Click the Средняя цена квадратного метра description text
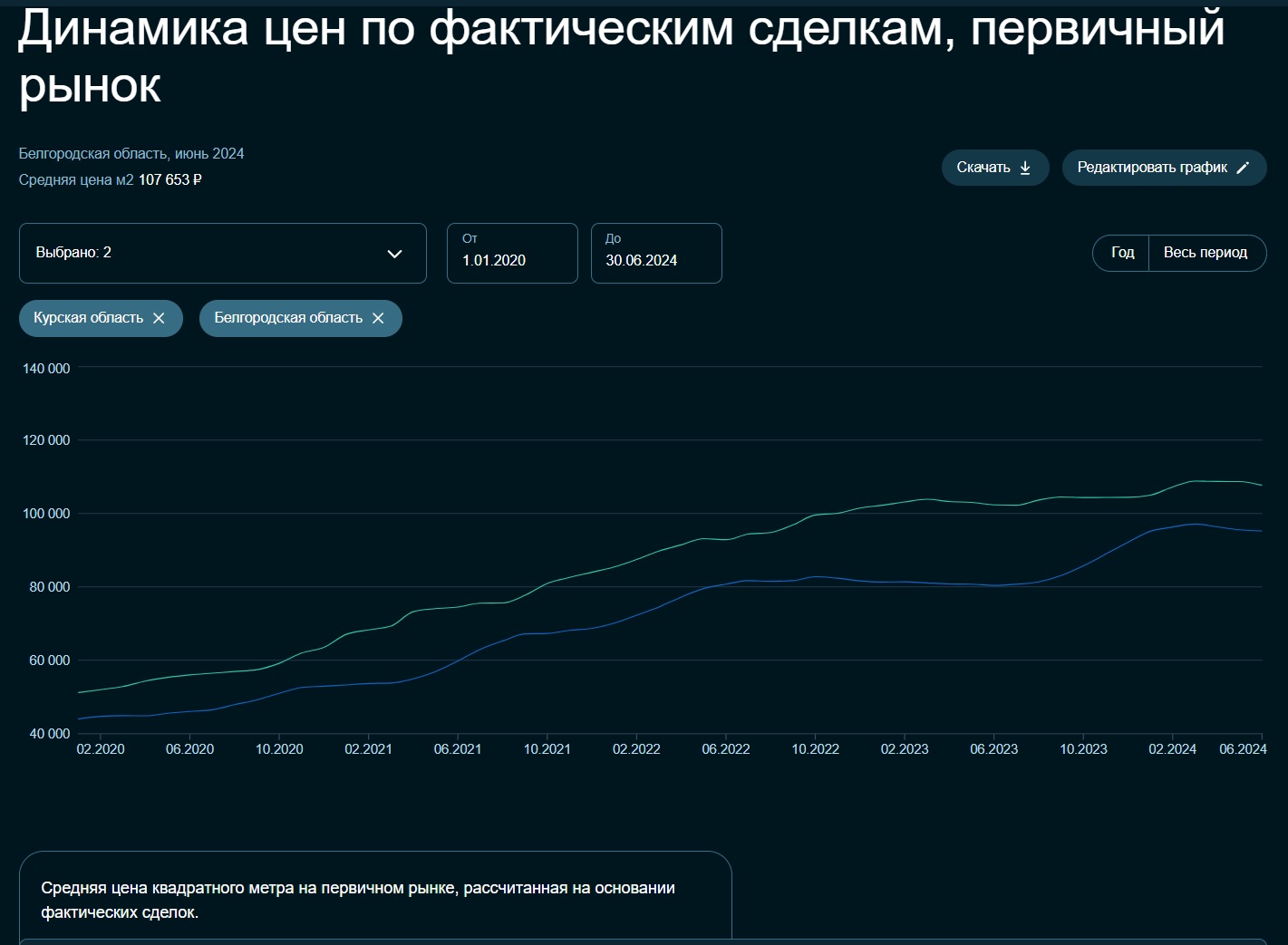The width and height of the screenshot is (1288, 945). [358, 901]
